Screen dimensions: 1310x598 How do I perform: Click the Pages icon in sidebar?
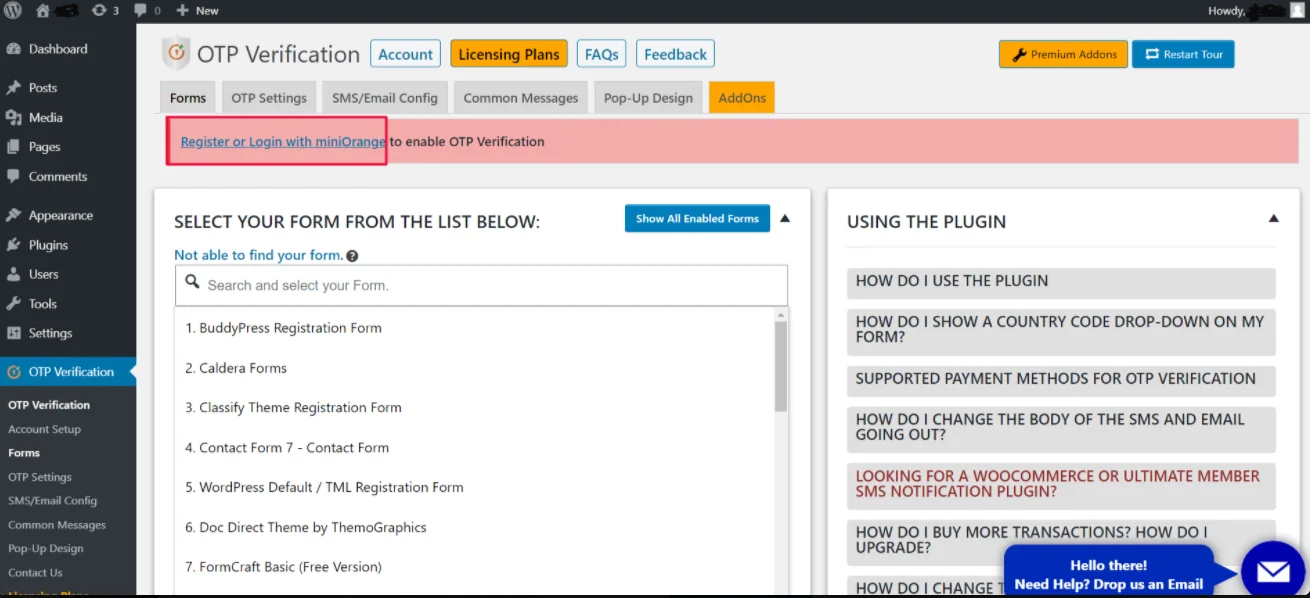(x=14, y=147)
